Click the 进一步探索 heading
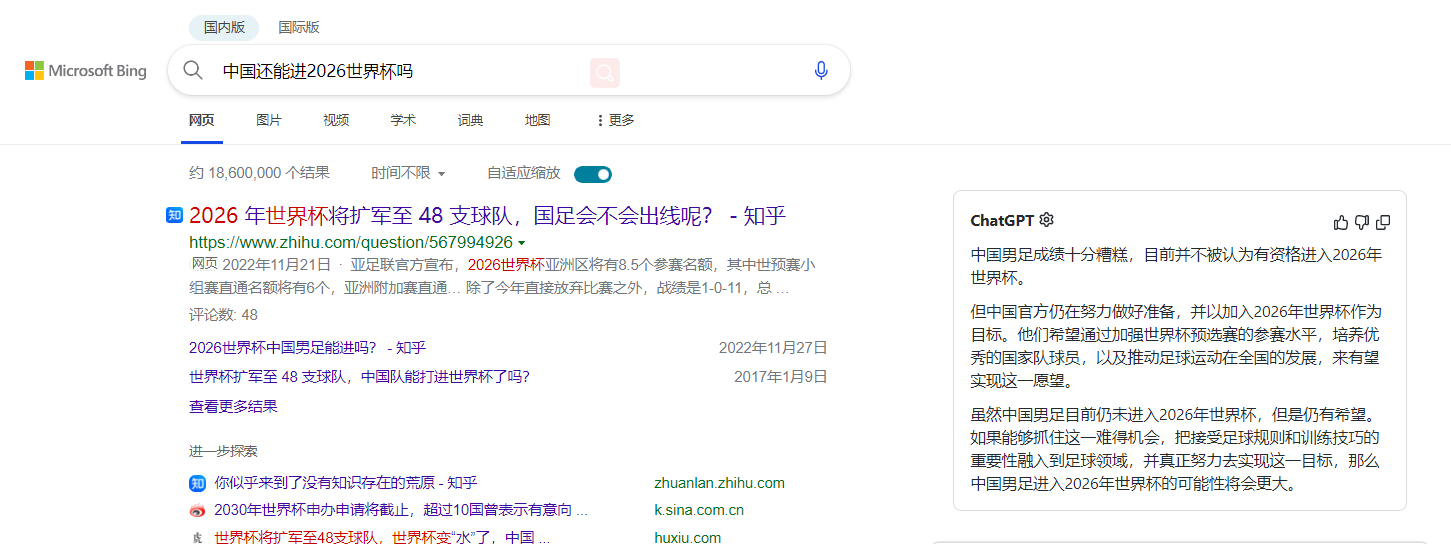This screenshot has height=544, width=1451. (x=223, y=451)
